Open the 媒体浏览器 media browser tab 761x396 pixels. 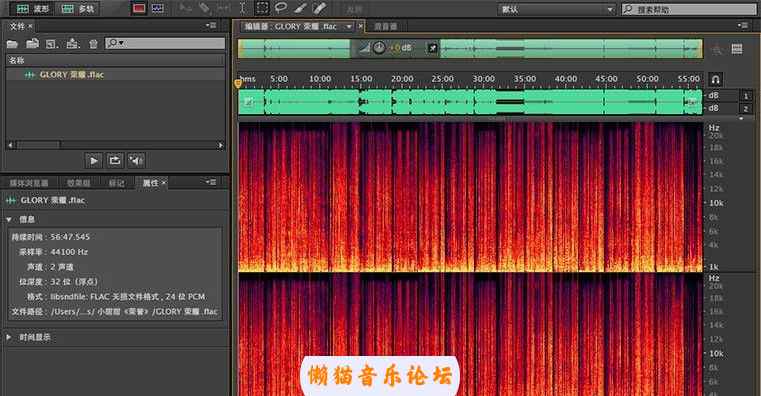pos(29,183)
